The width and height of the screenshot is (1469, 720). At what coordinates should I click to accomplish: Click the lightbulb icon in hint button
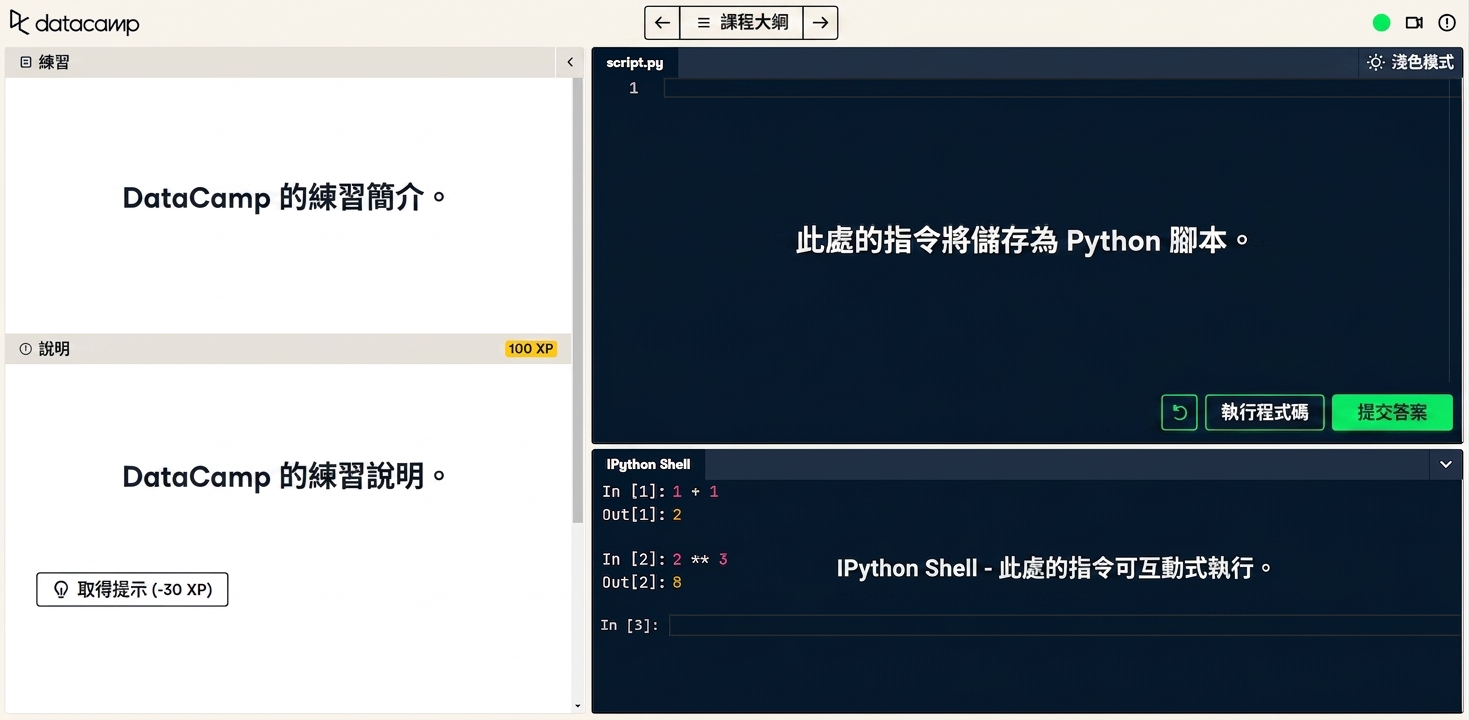(x=61, y=589)
